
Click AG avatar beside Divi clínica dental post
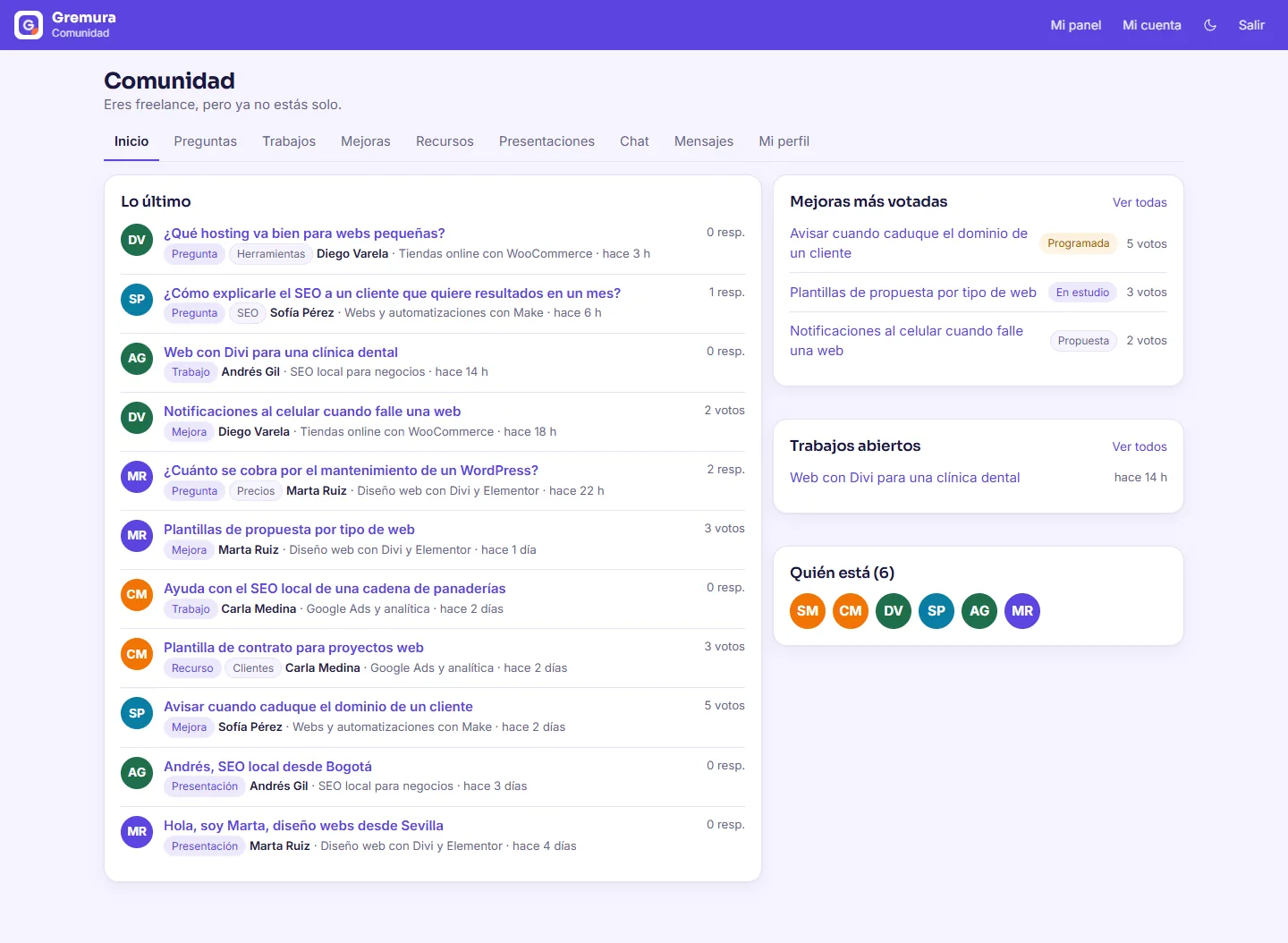(137, 358)
